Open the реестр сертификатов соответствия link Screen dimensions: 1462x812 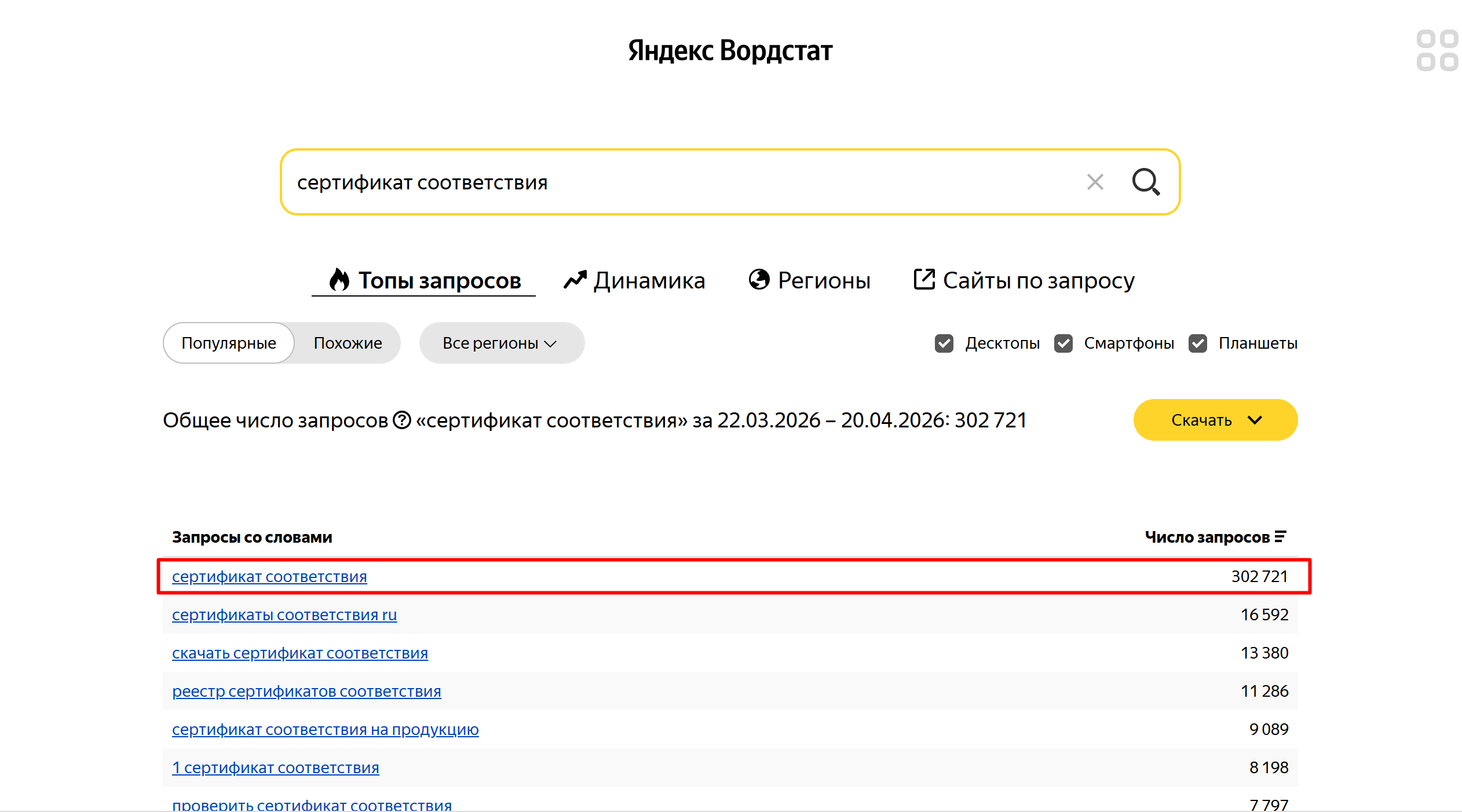[306, 691]
